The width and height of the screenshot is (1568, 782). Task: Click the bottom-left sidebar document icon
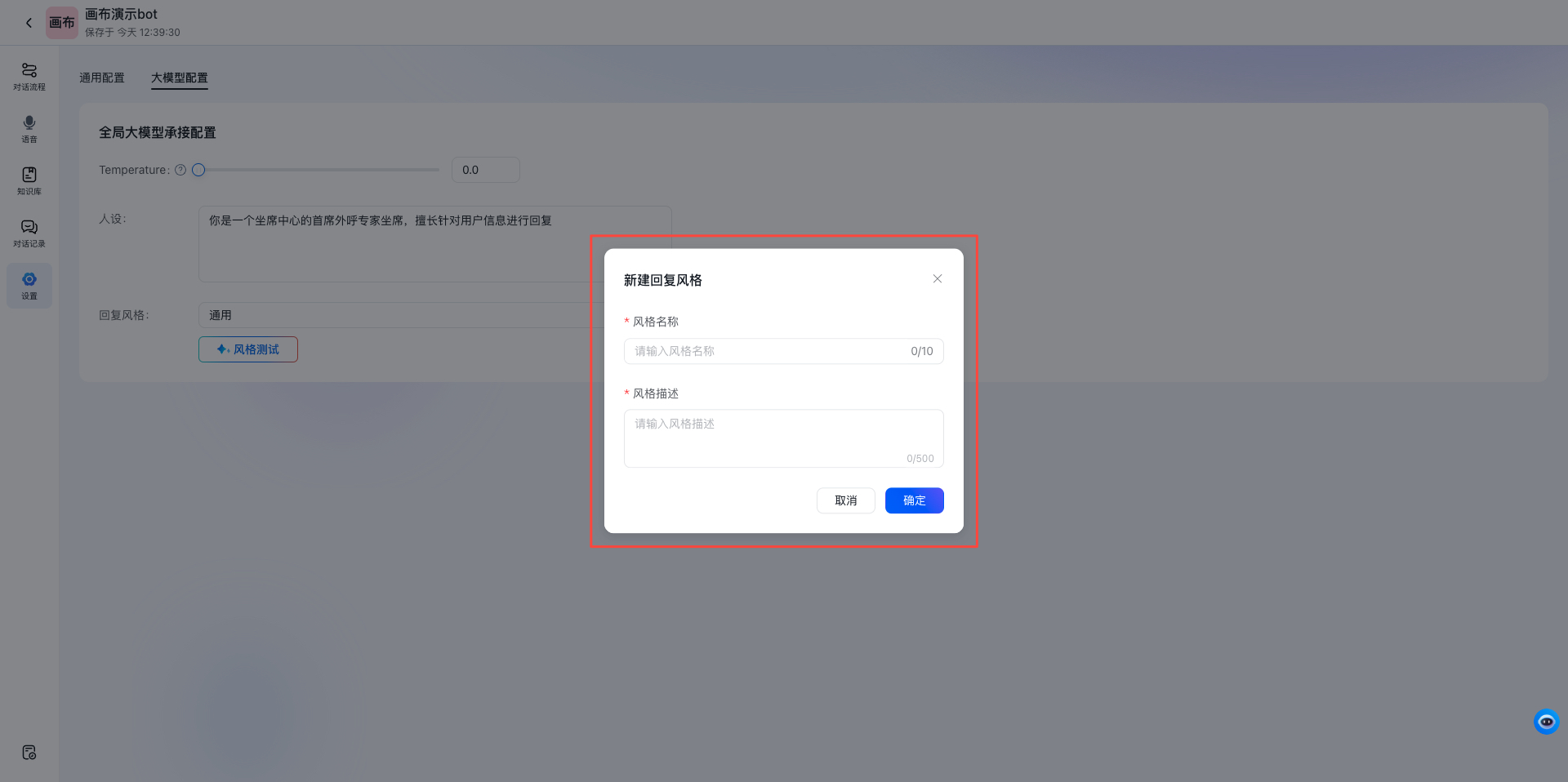point(29,752)
